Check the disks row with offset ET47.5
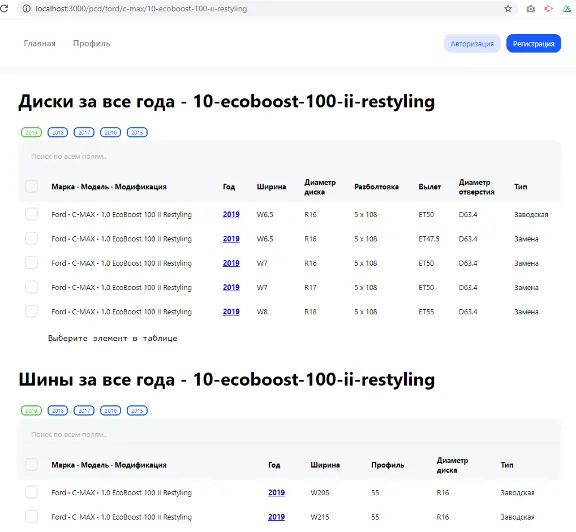This screenshot has height=532, width=576. click(x=31, y=238)
